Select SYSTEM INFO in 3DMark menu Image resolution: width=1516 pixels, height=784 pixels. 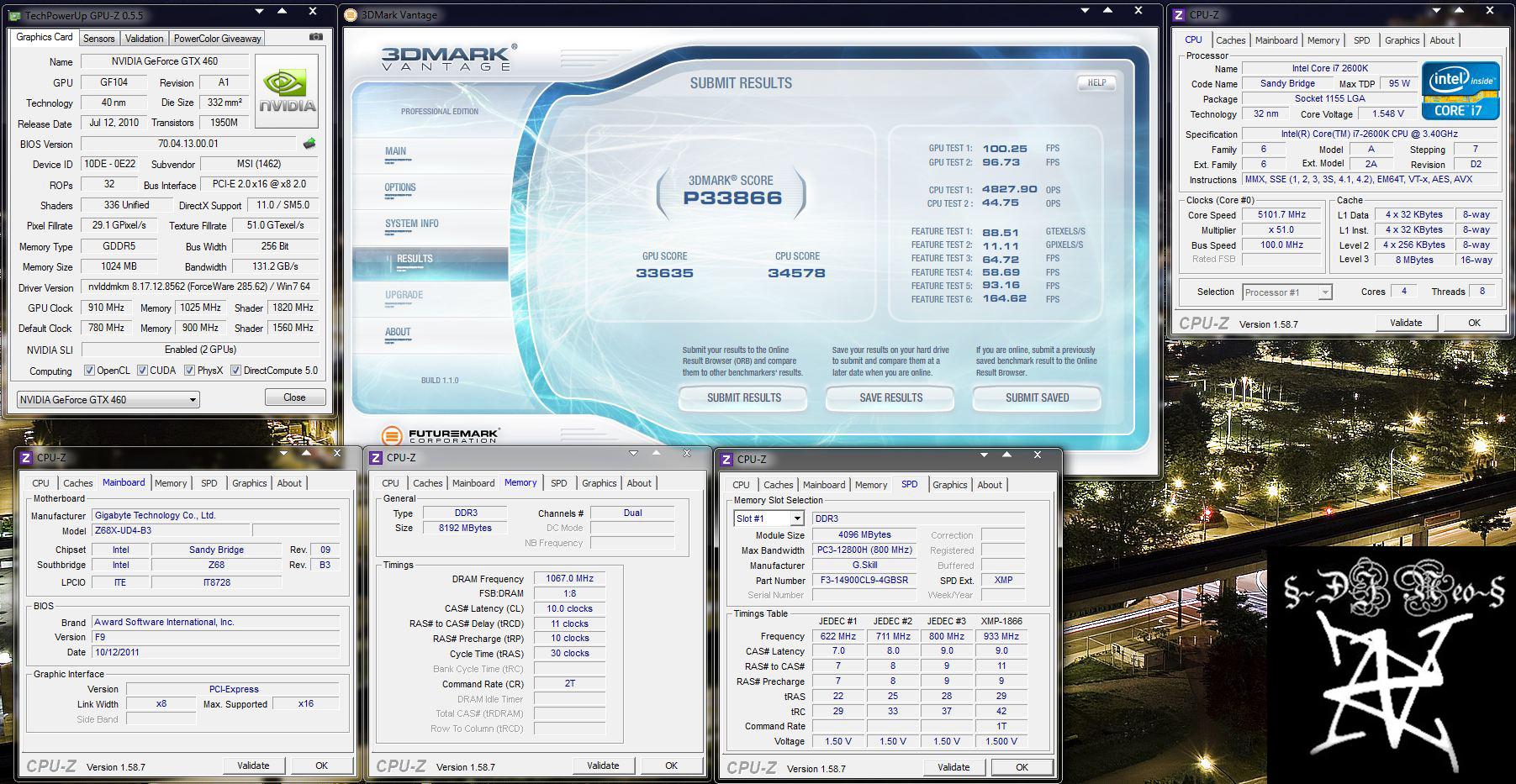tap(412, 224)
